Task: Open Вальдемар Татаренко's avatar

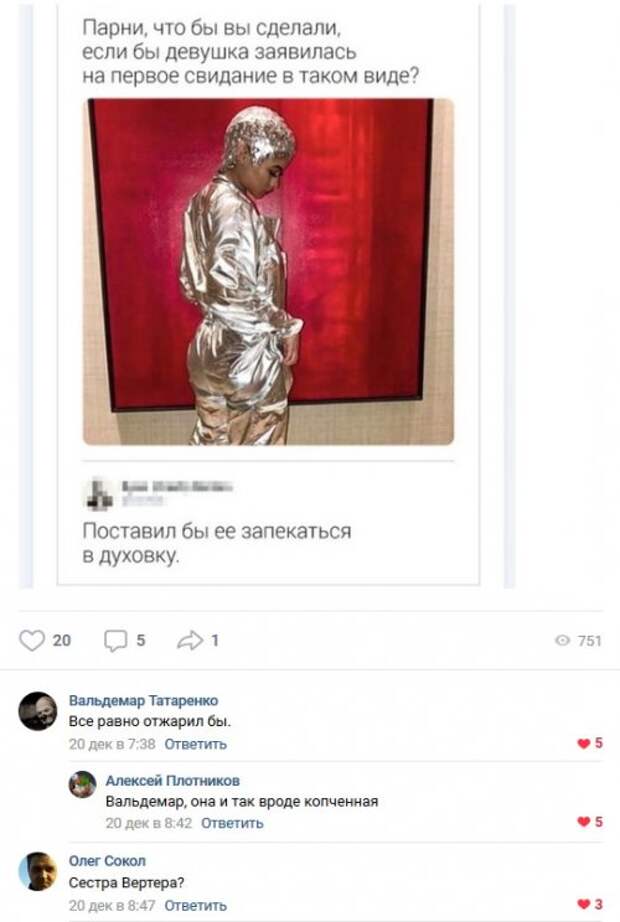Action: (x=38, y=711)
